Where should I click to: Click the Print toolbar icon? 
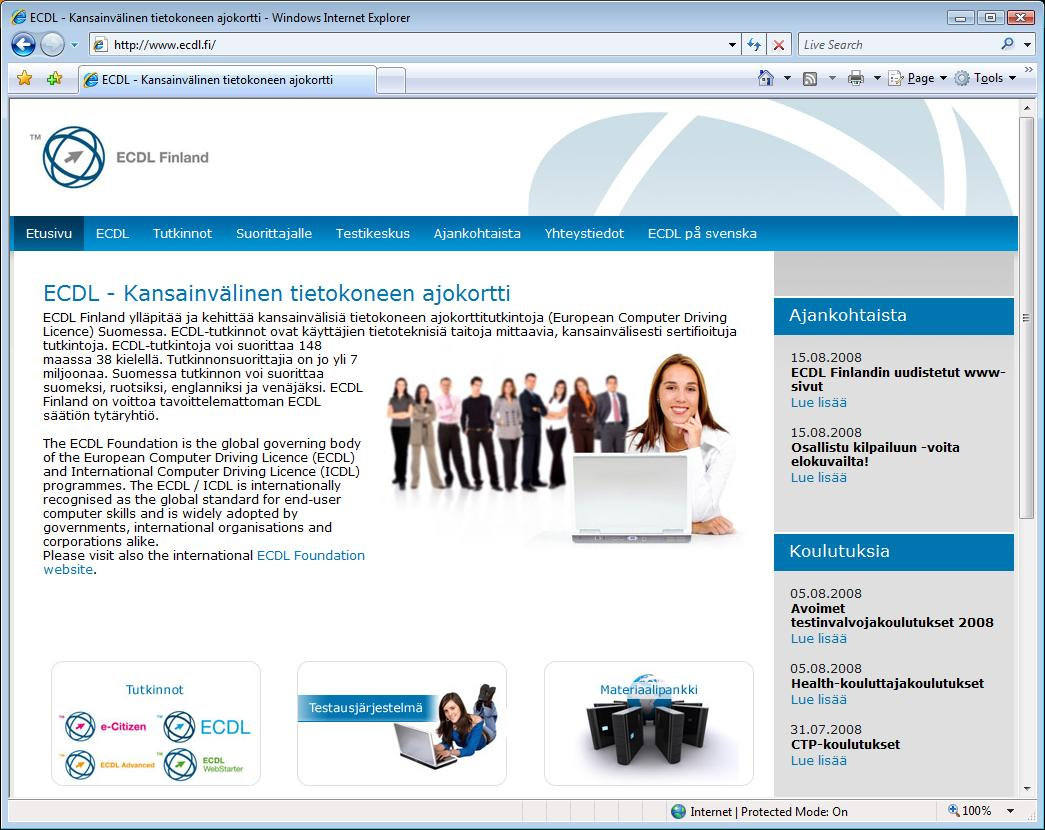click(x=856, y=79)
